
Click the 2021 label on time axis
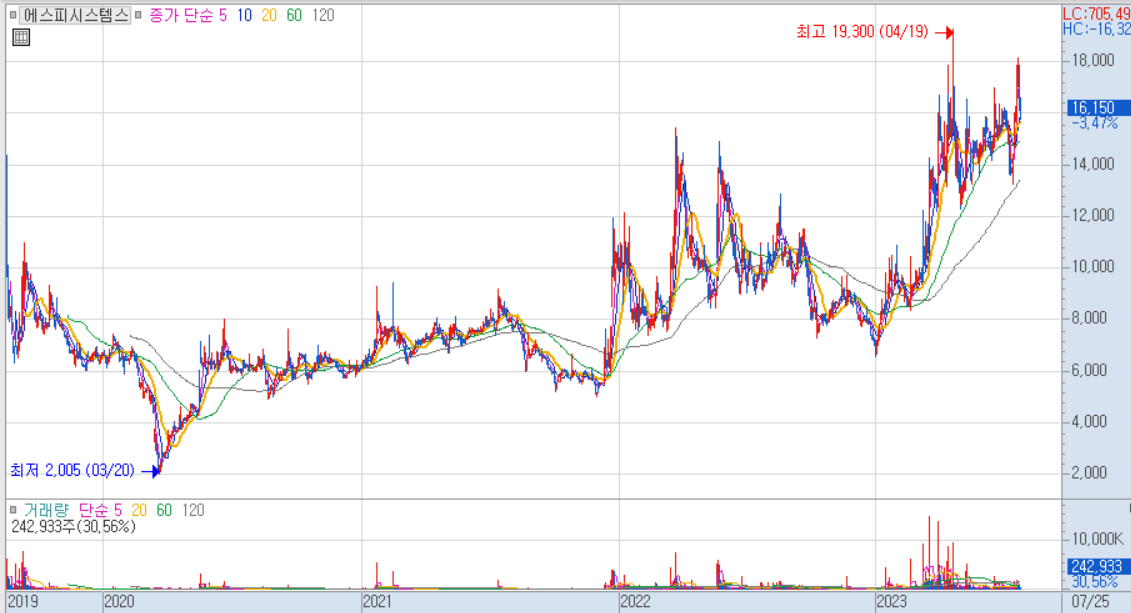pyautogui.click(x=377, y=601)
